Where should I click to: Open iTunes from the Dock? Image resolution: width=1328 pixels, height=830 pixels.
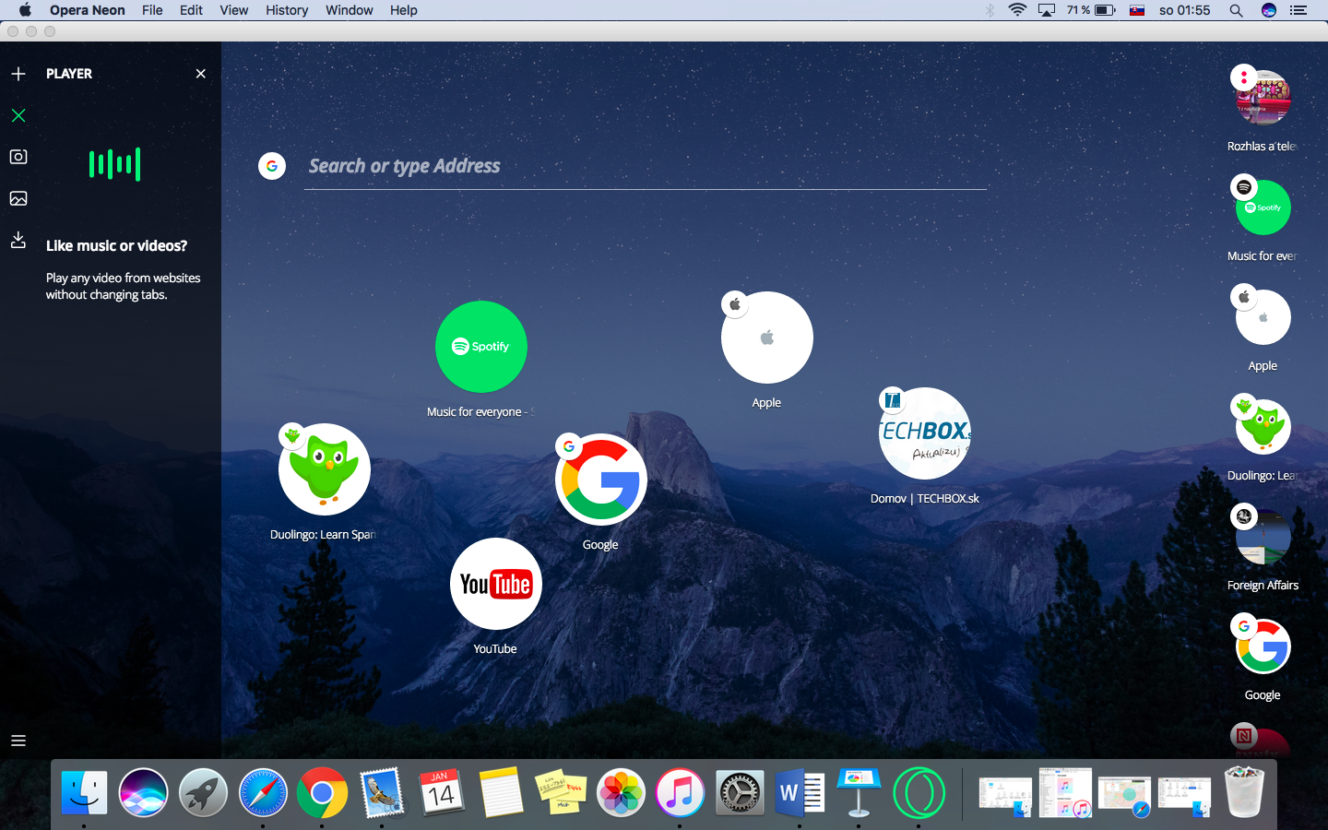(680, 793)
